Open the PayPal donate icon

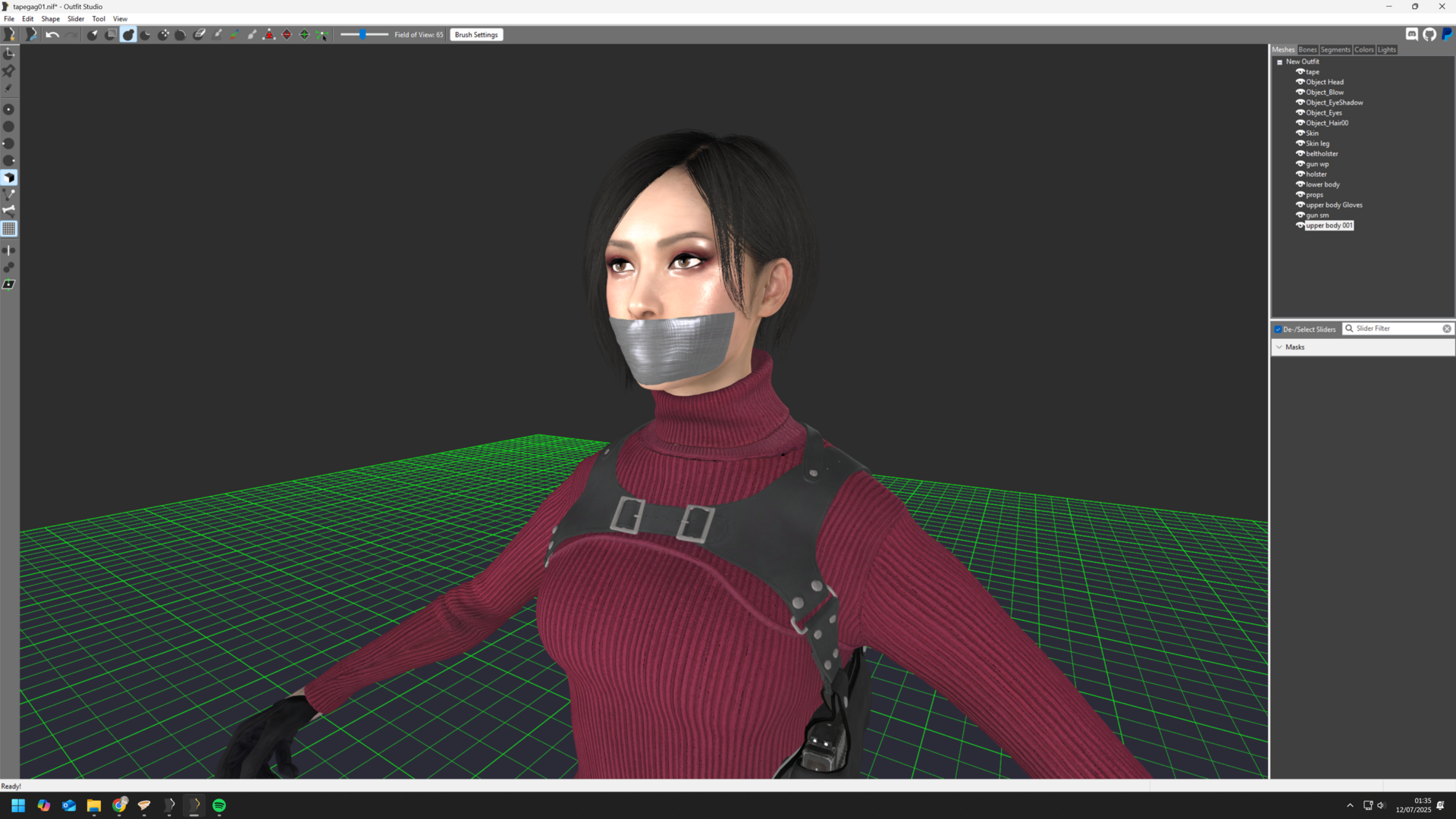1447,34
